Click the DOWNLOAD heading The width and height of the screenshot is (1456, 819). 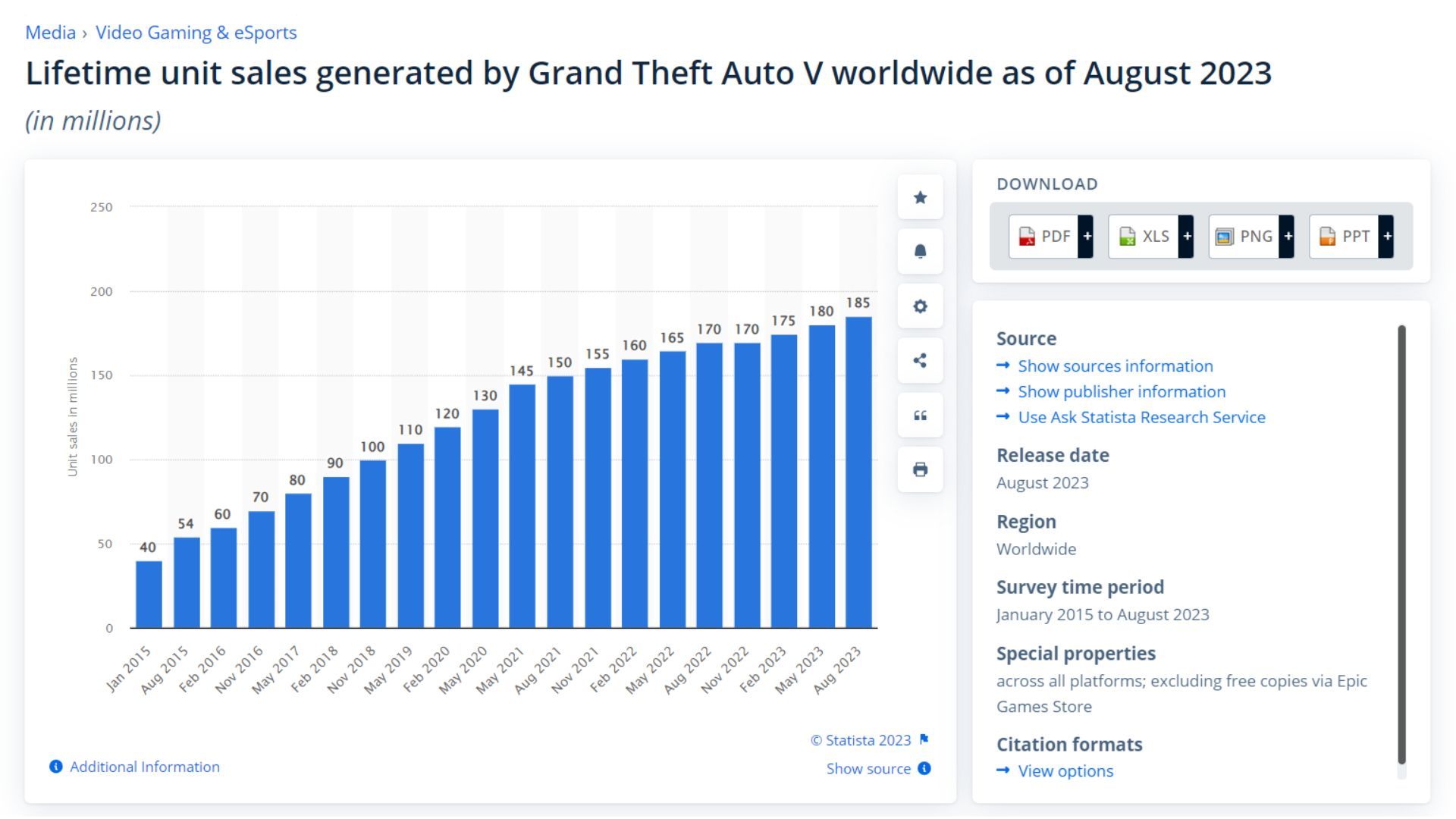pos(1046,184)
